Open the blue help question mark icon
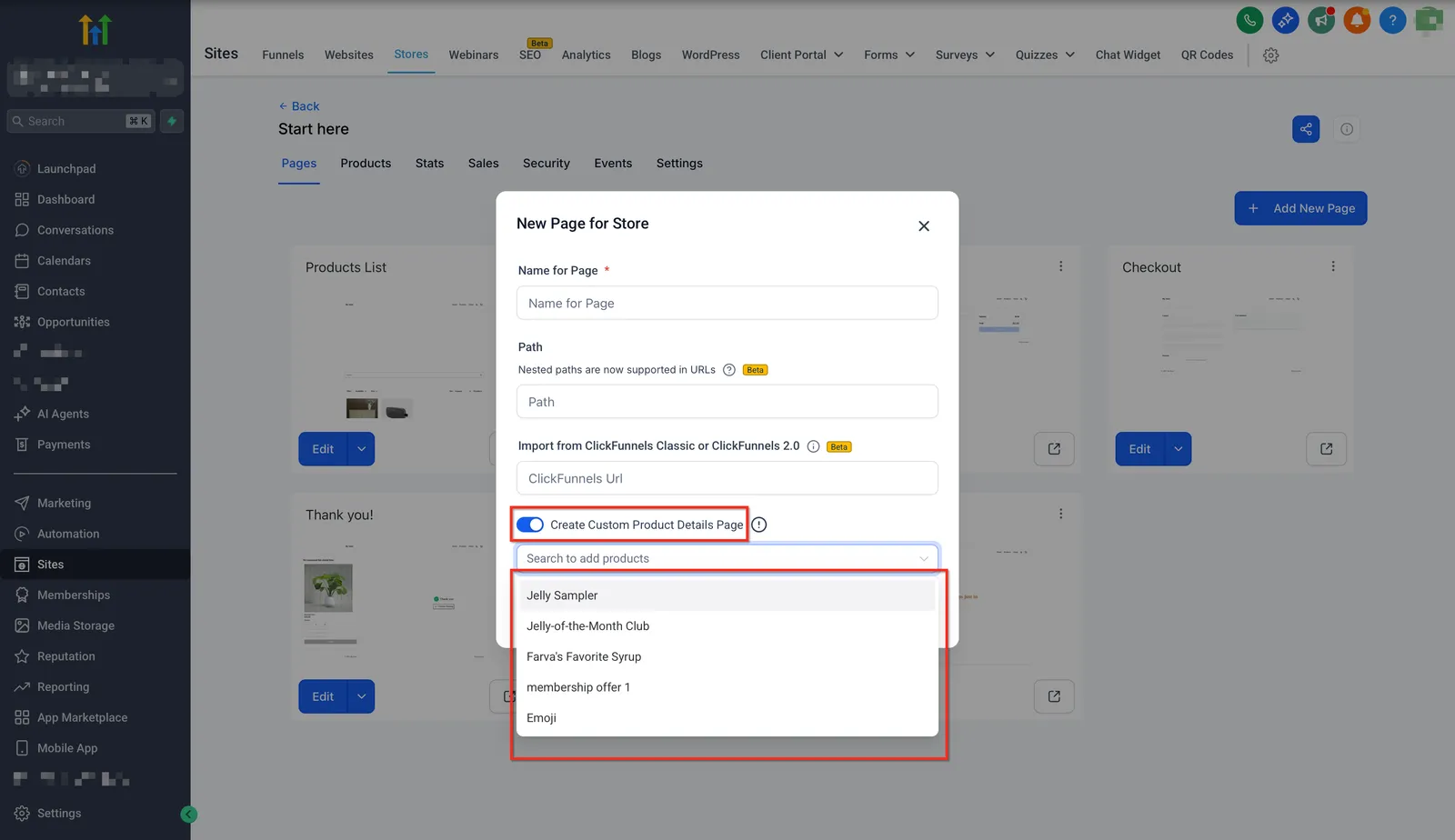This screenshot has height=840, width=1455. (x=1392, y=19)
